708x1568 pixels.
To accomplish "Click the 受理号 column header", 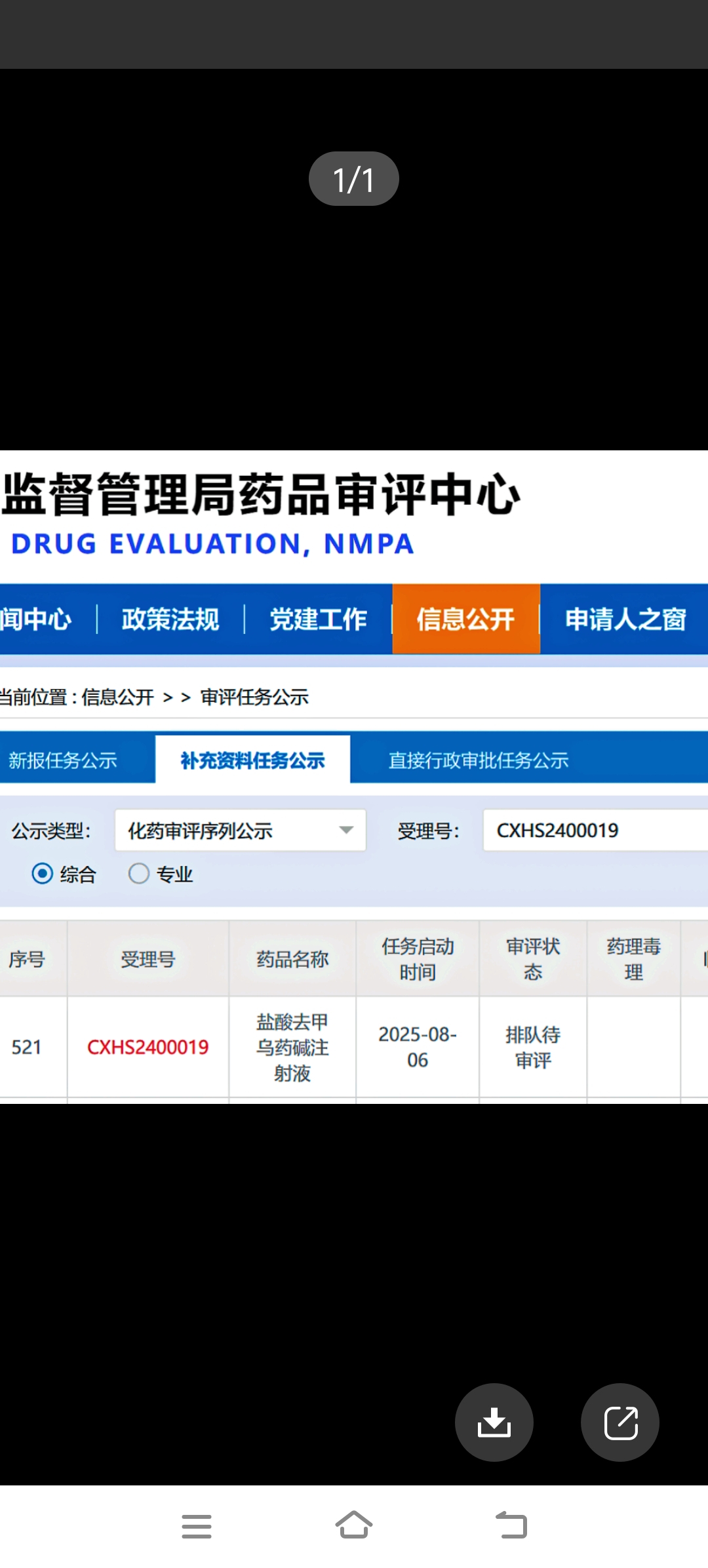I will [147, 960].
